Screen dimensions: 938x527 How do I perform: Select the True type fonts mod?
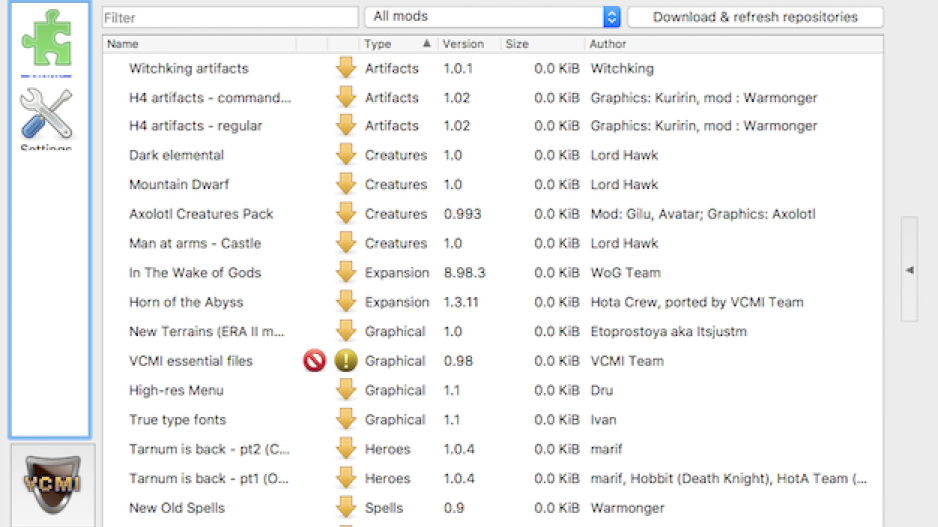click(177, 420)
